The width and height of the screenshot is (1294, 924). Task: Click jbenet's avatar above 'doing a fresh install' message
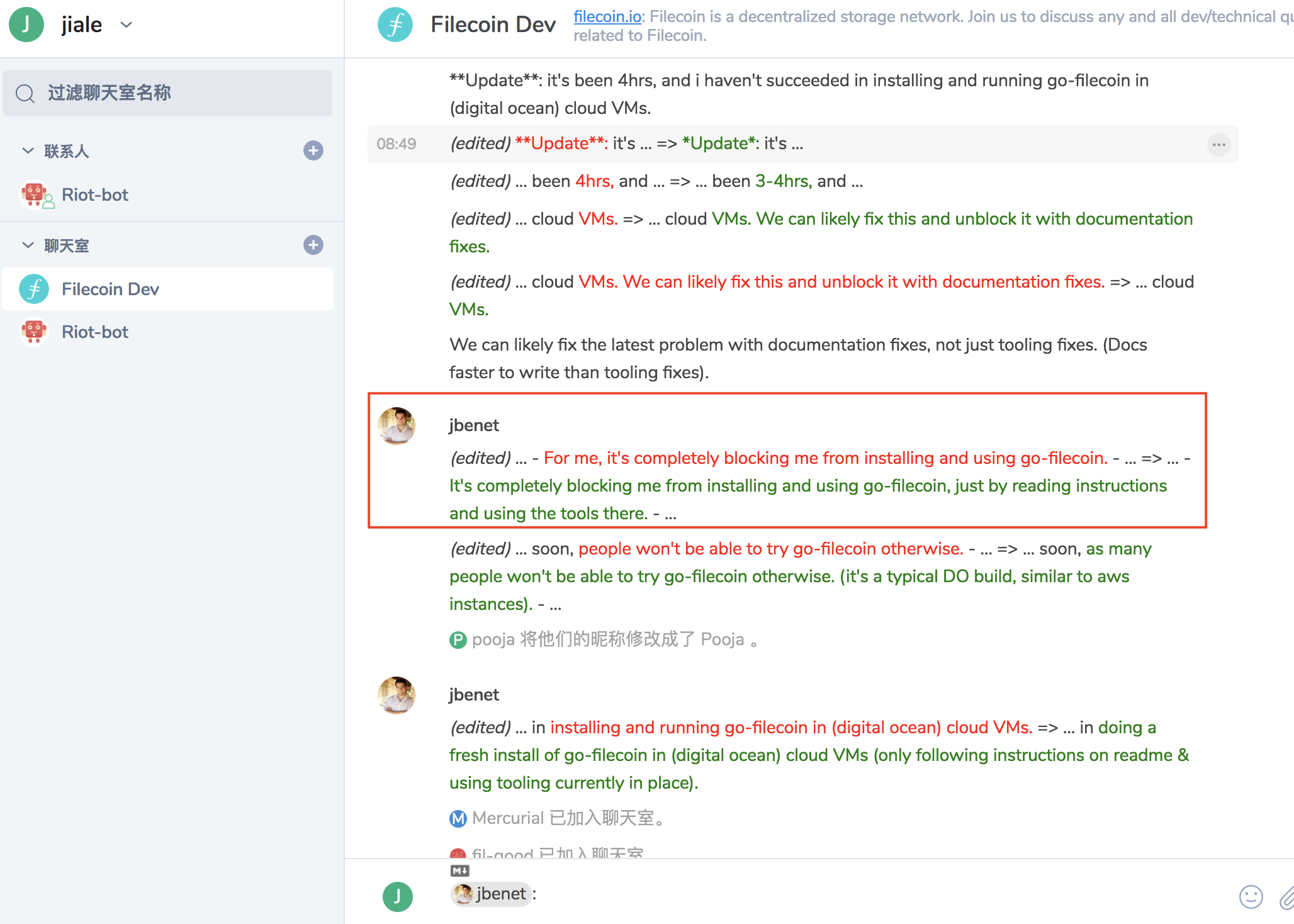point(397,696)
